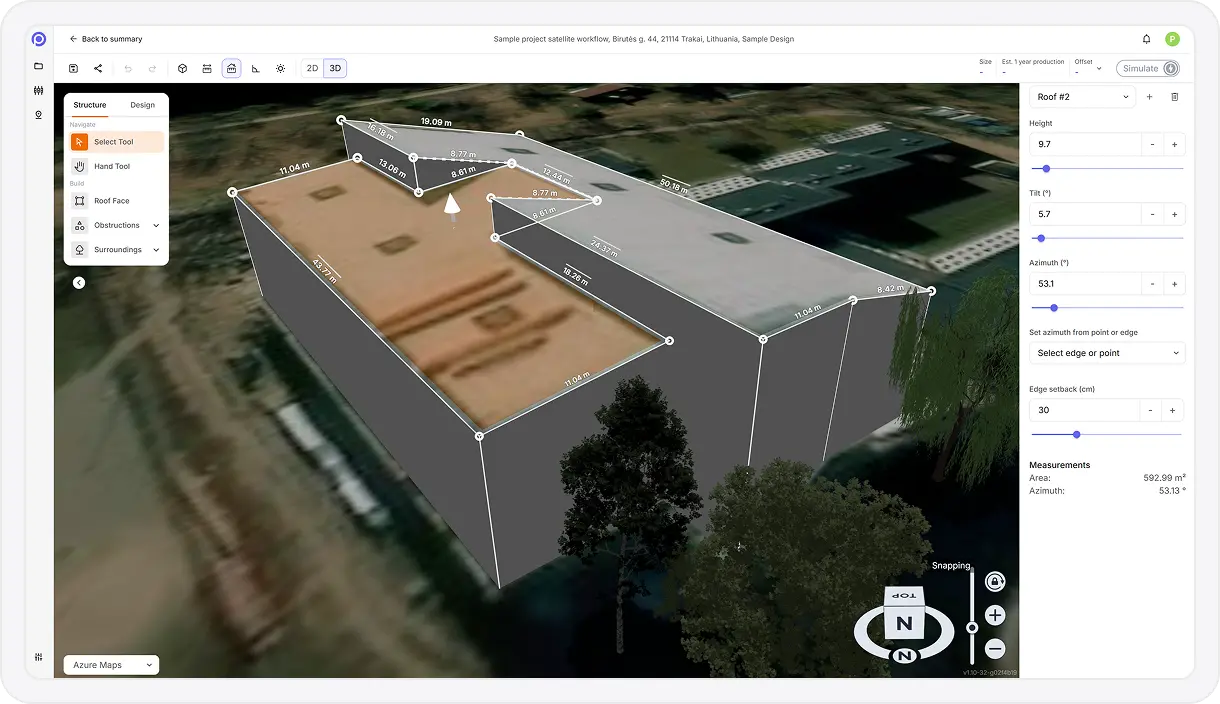Choose the Roof Face tool
Screen dimensions: 1220x704
tap(116, 201)
